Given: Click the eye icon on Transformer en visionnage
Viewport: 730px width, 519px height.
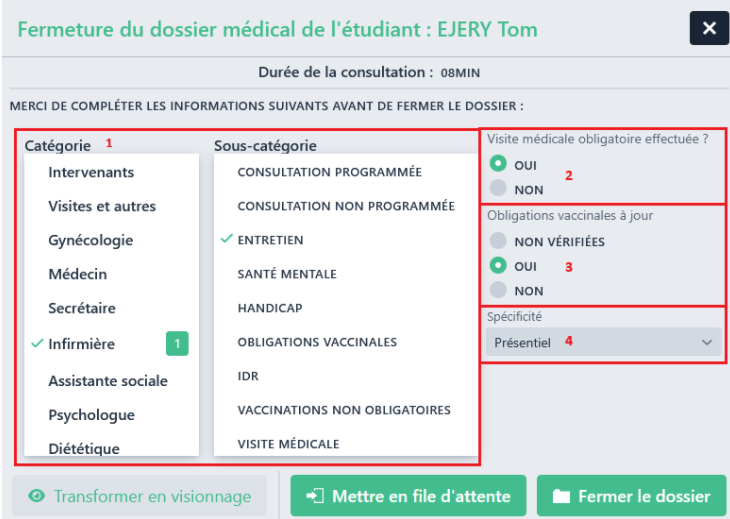Looking at the screenshot, I should pos(37,496).
